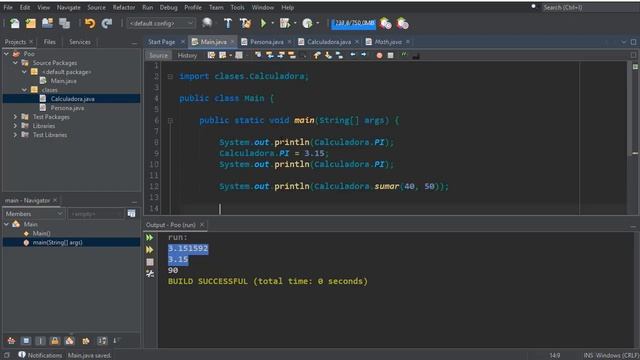The image size is (640, 360).
Task: Select Persona.java in the project tree
Action: (67, 108)
